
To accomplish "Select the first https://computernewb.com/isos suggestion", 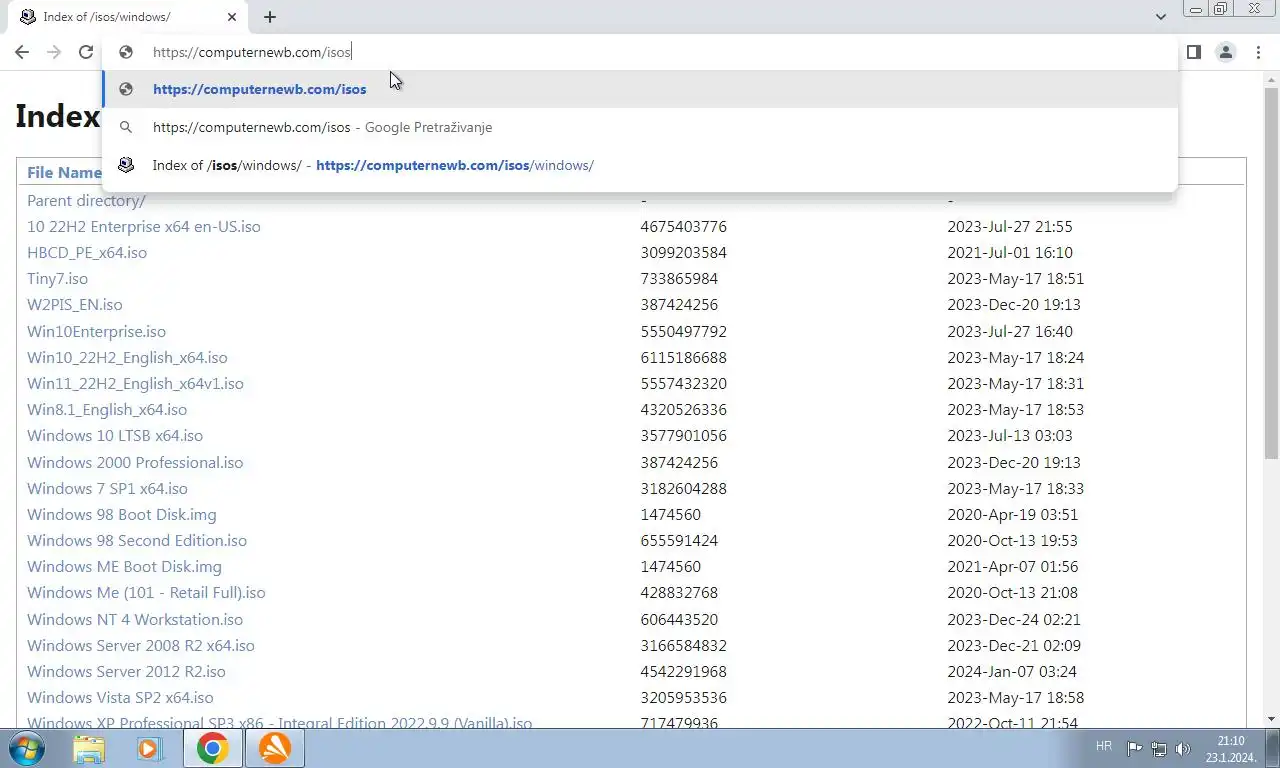I will point(640,89).
